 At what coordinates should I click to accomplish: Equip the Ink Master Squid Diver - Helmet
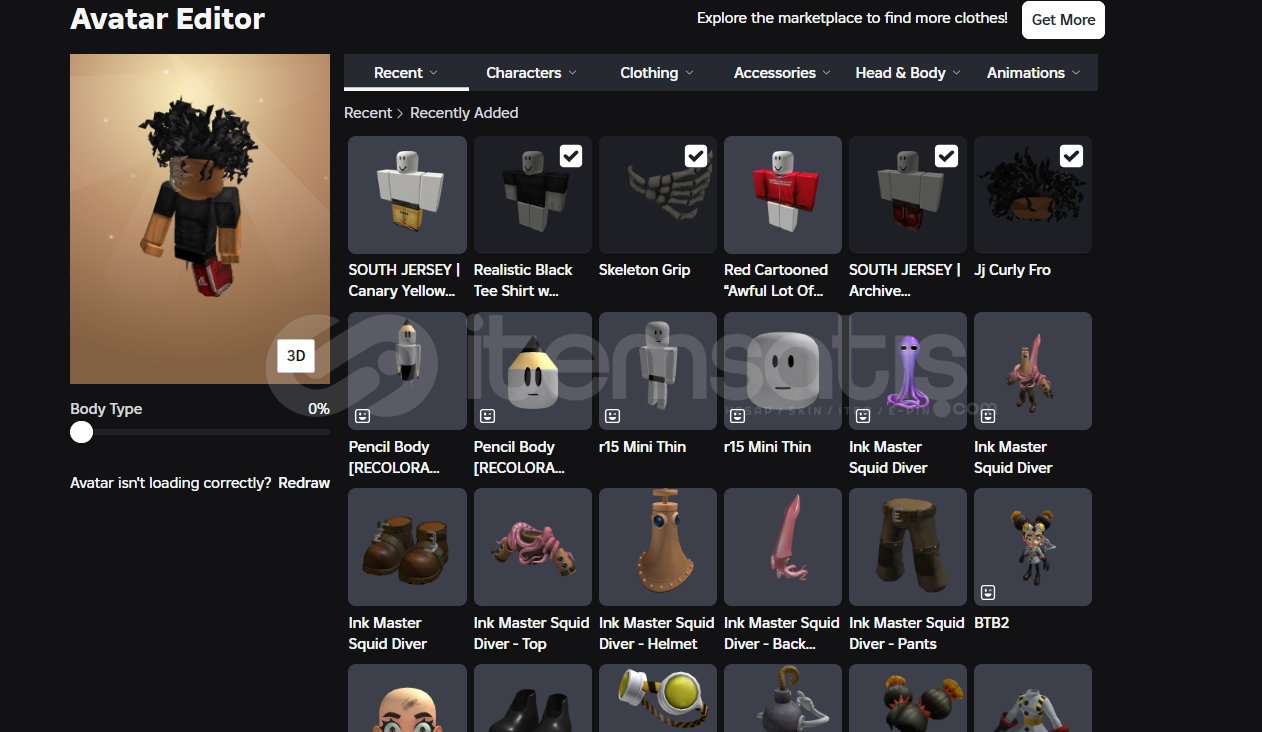click(x=658, y=547)
